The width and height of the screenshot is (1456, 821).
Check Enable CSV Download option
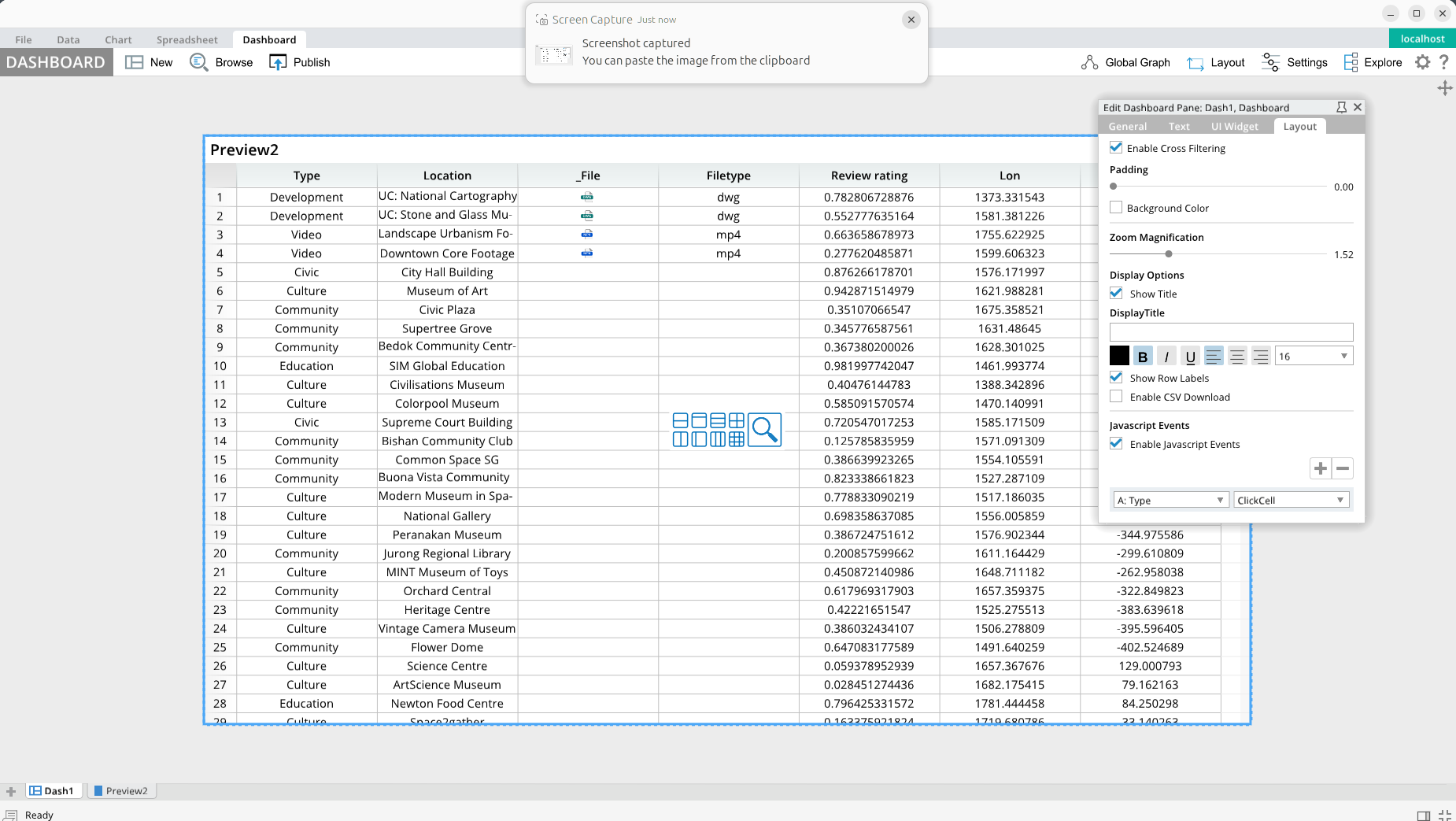click(1116, 397)
